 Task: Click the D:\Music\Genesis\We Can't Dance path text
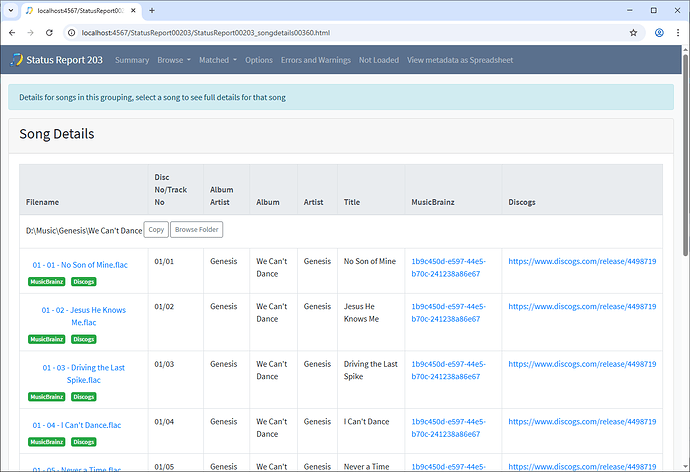pyautogui.click(x=84, y=231)
